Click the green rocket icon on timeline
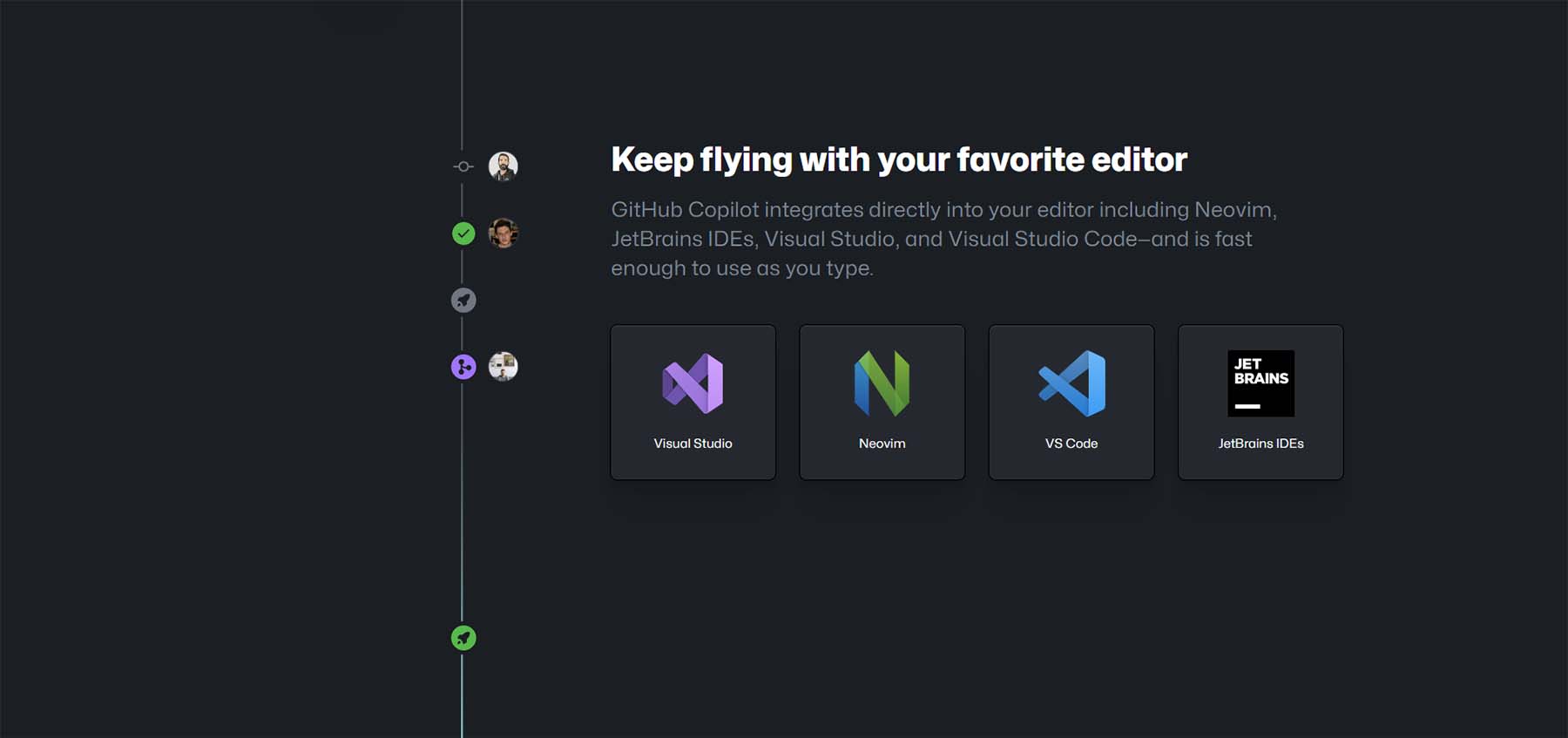 coord(463,638)
